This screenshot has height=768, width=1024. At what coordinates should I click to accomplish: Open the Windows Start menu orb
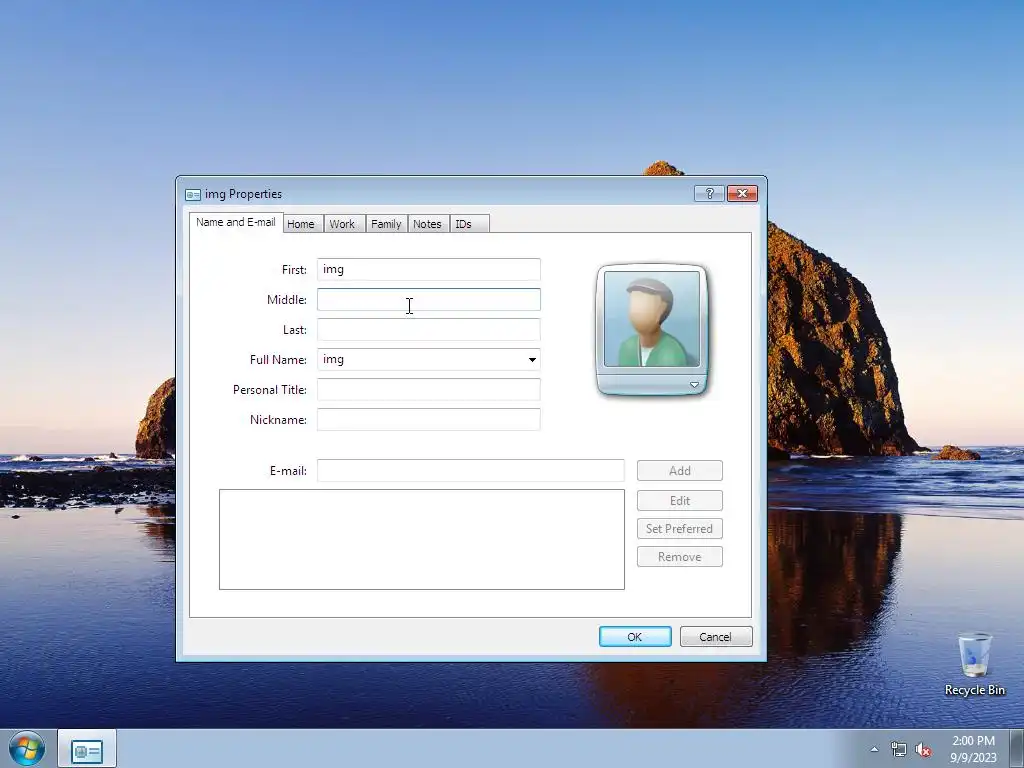(27, 749)
